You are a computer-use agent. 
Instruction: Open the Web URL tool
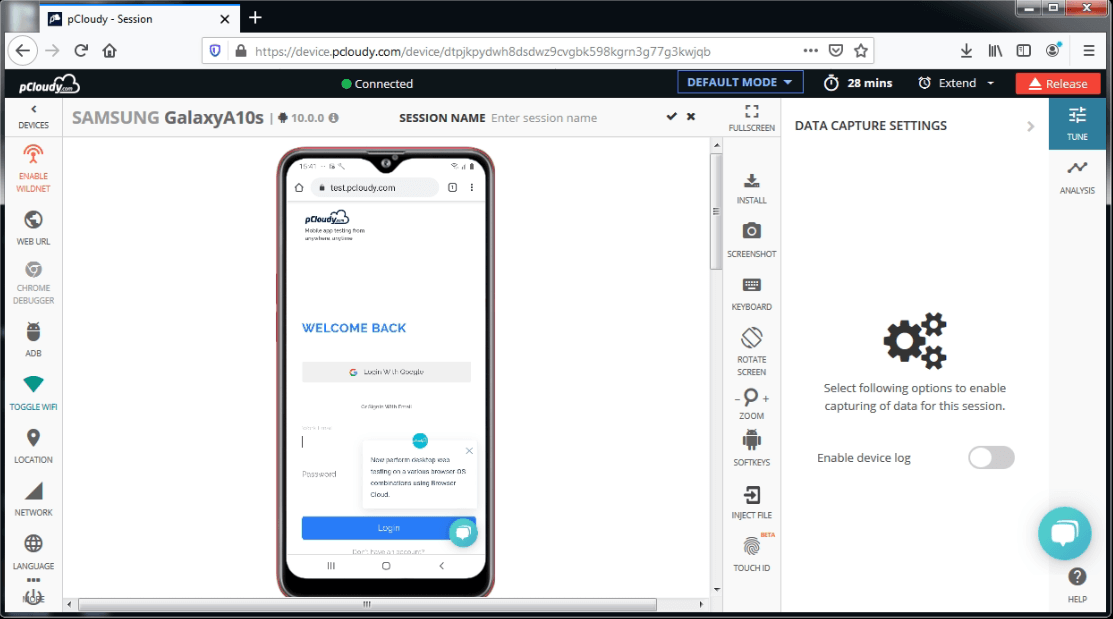point(33,228)
